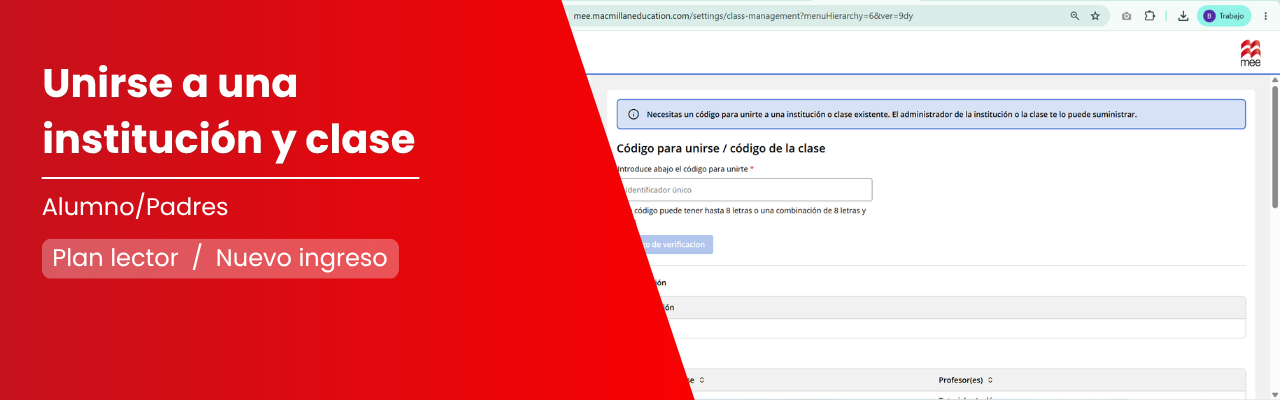The width and height of the screenshot is (1280, 400).
Task: Open the Trabajo profile button
Action: [1223, 16]
